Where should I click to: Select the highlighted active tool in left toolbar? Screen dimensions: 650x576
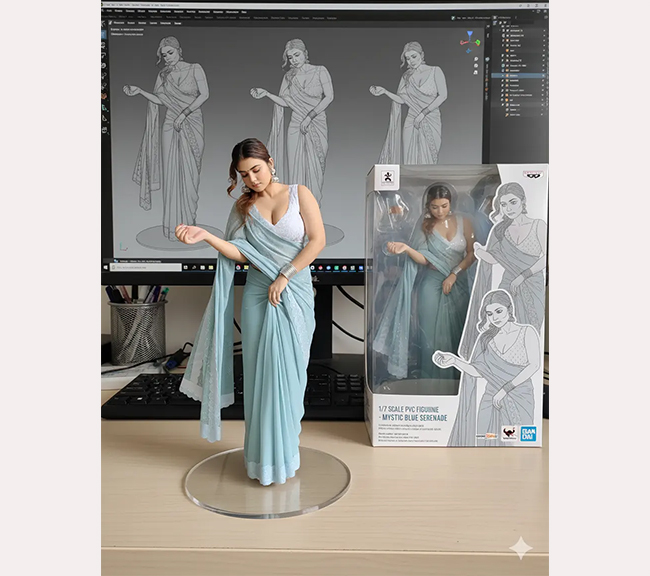(105, 33)
